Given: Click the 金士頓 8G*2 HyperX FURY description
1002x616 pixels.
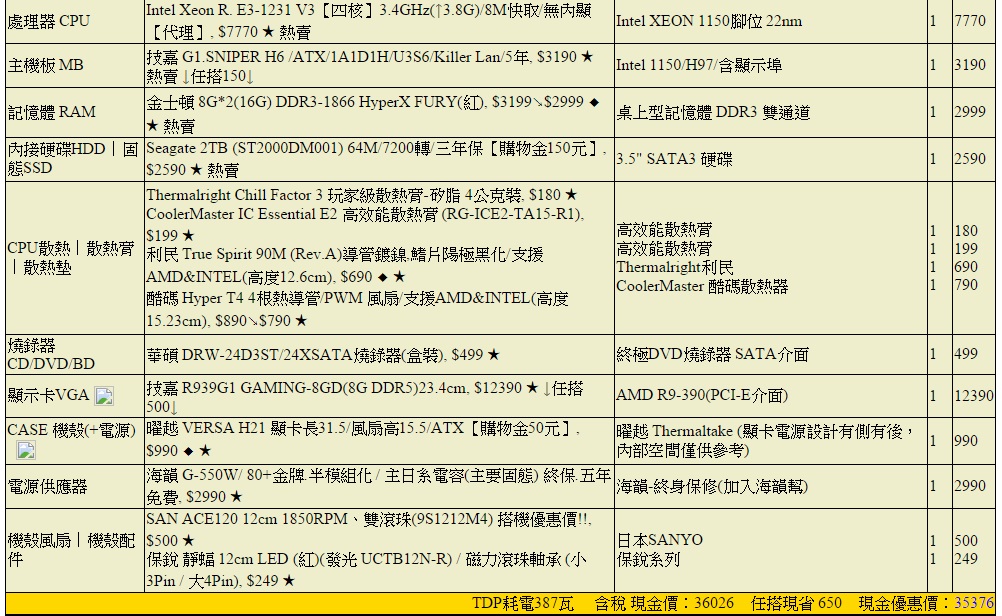Looking at the screenshot, I should tap(373, 113).
